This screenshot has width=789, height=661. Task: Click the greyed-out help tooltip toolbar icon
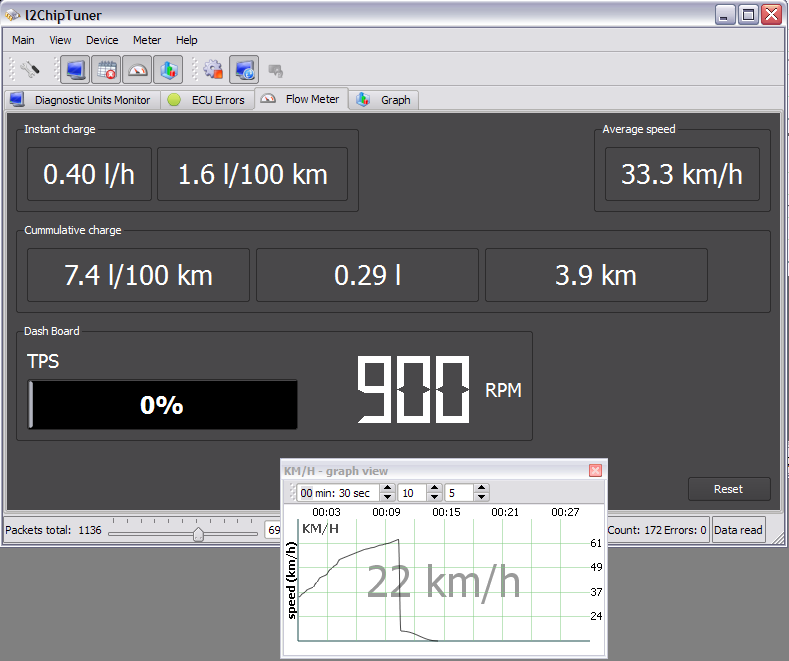275,70
